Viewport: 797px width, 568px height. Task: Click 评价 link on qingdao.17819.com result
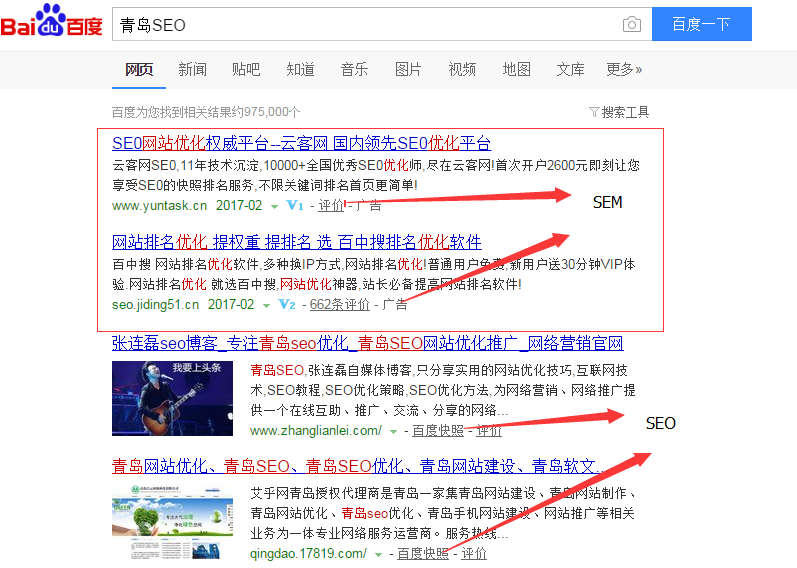[474, 553]
